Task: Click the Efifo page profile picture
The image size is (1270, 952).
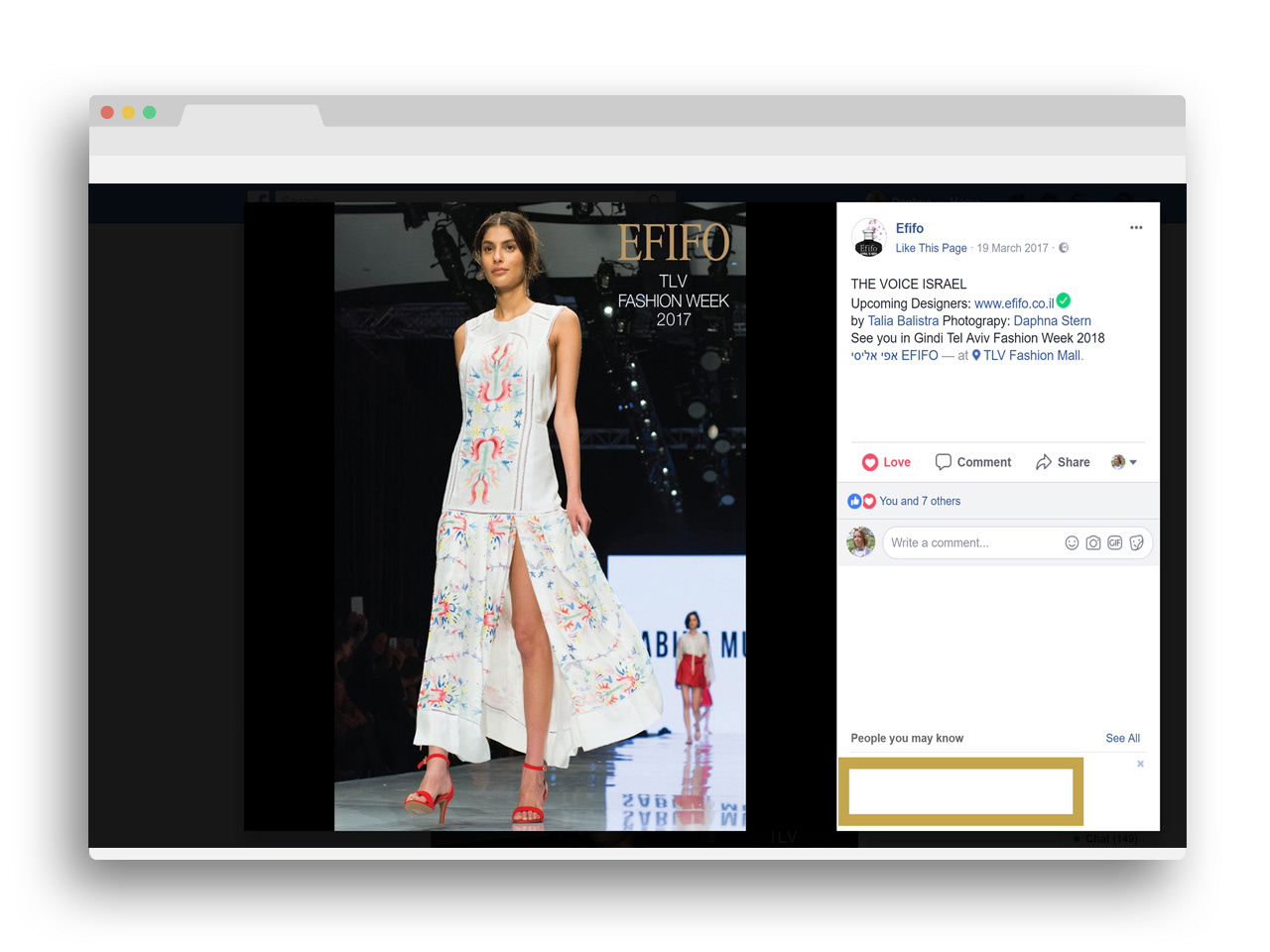Action: [869, 238]
